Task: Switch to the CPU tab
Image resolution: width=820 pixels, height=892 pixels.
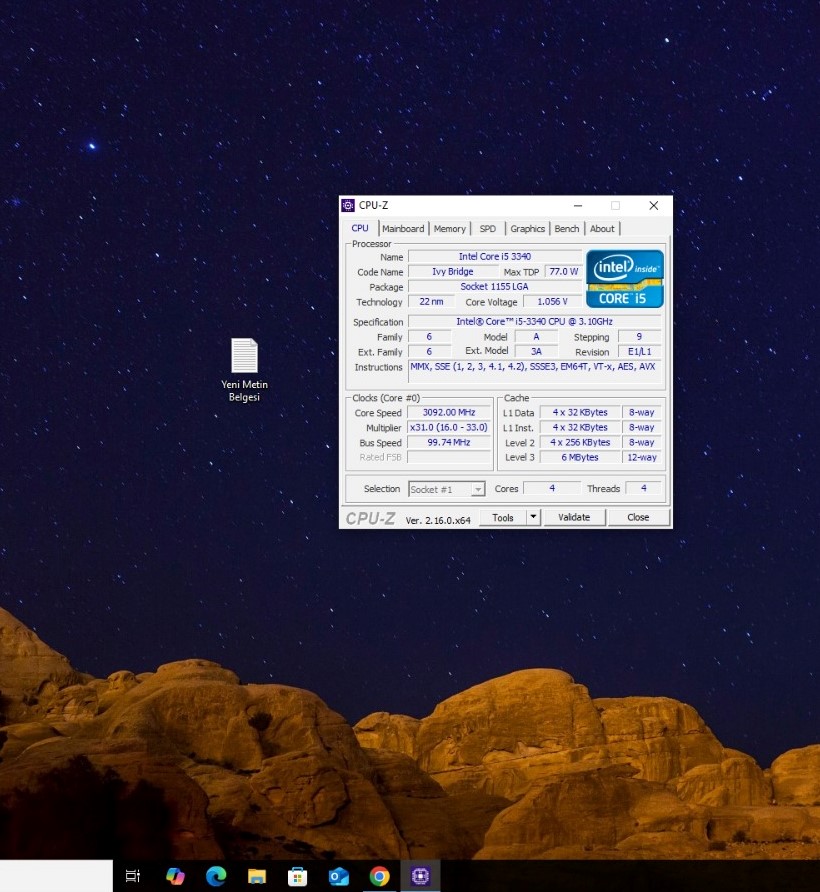Action: tap(360, 228)
